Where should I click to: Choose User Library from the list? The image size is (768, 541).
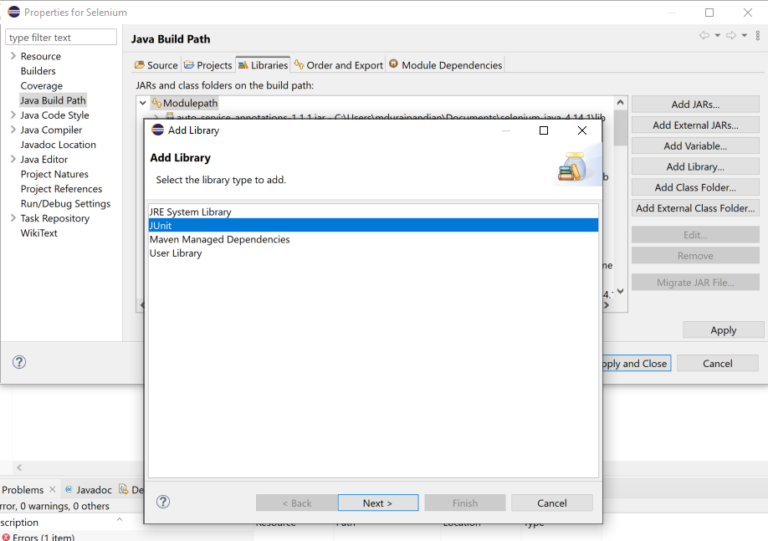373,253
